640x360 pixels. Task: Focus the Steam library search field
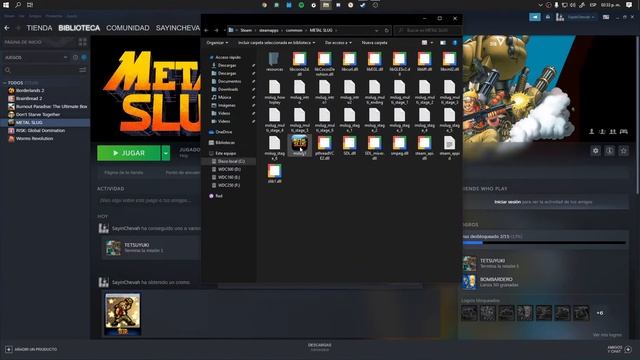point(41,70)
